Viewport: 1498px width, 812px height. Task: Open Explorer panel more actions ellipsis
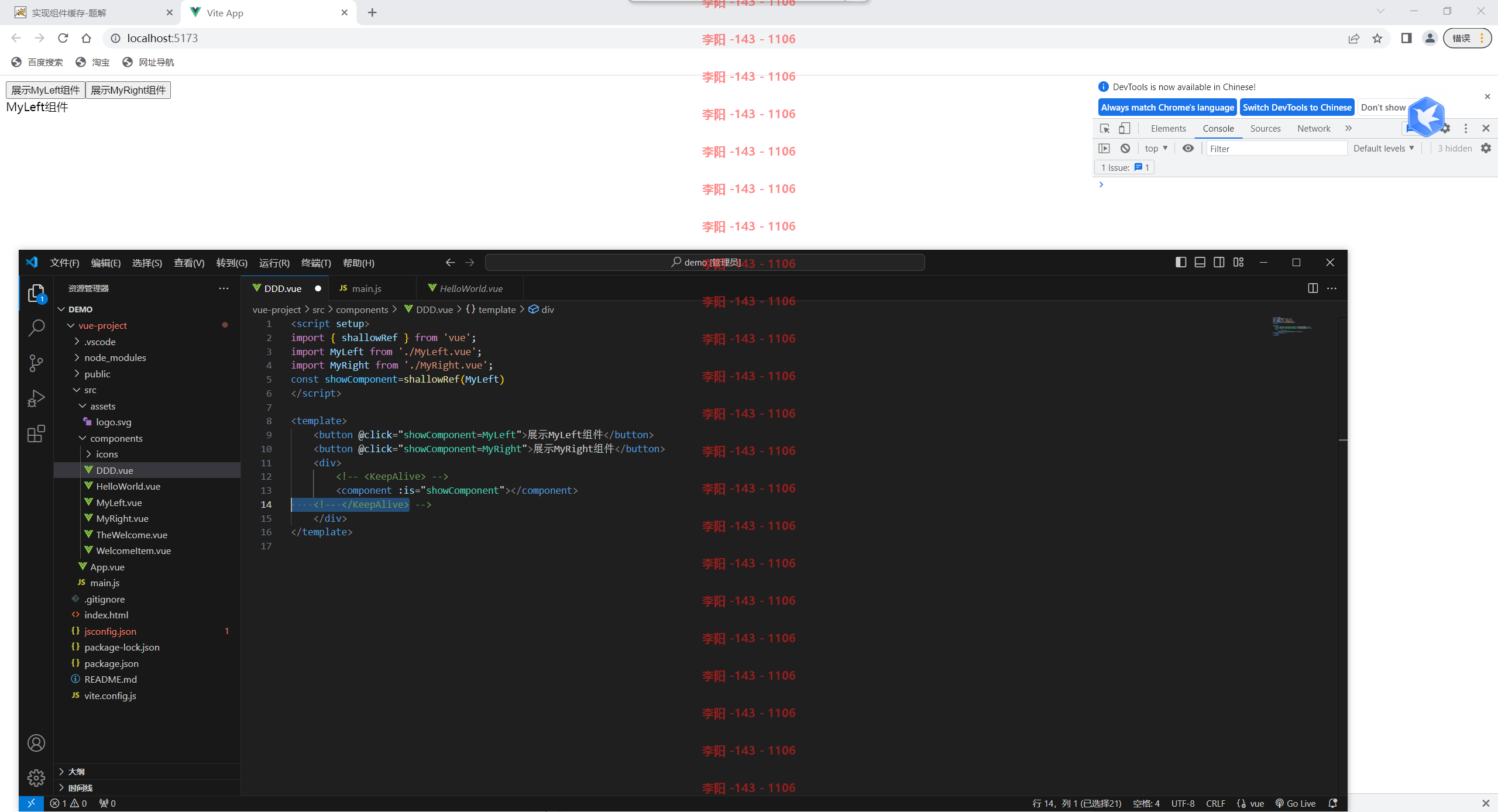point(224,288)
